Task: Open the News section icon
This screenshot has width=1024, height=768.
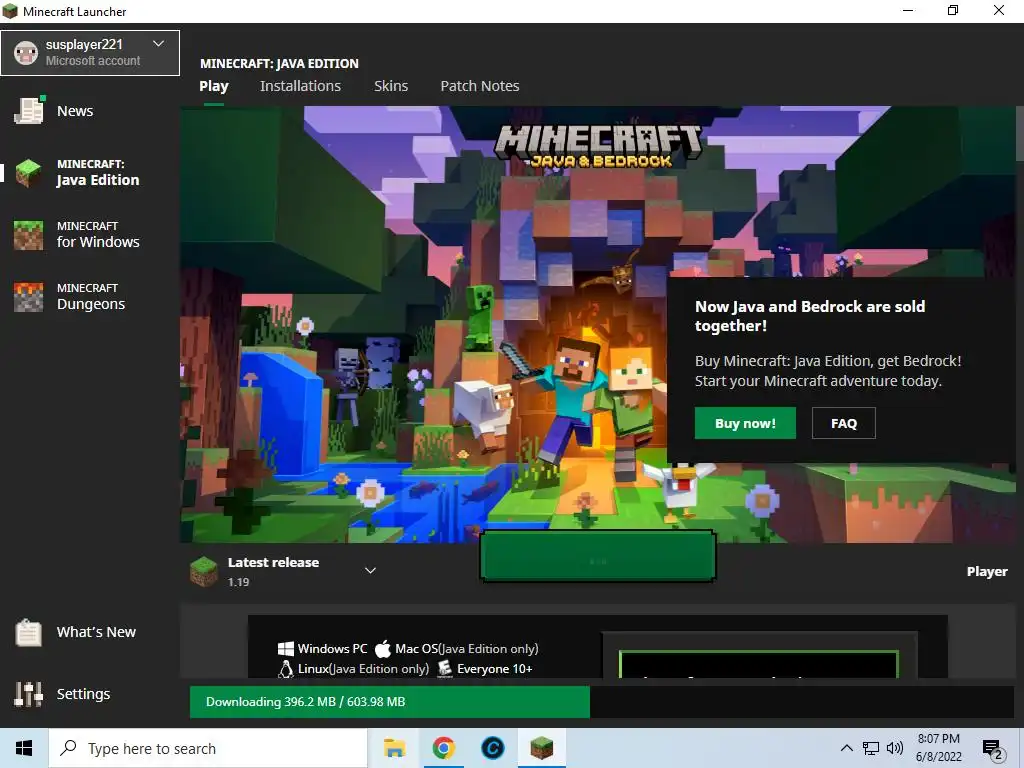Action: pyautogui.click(x=29, y=110)
